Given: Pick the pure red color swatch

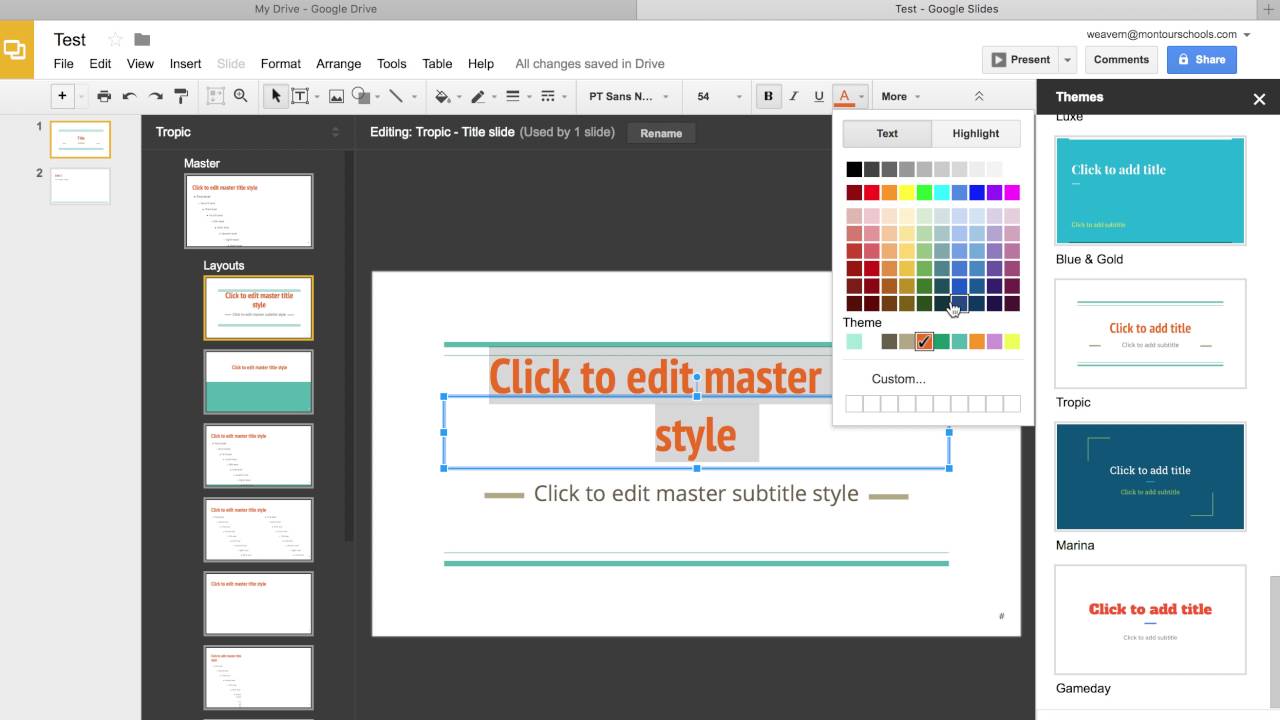Looking at the screenshot, I should [871, 192].
